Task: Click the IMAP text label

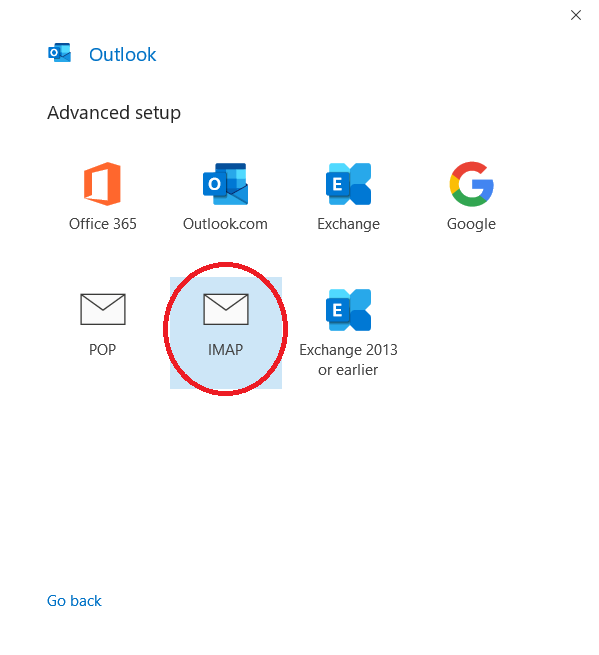Action: coord(226,350)
